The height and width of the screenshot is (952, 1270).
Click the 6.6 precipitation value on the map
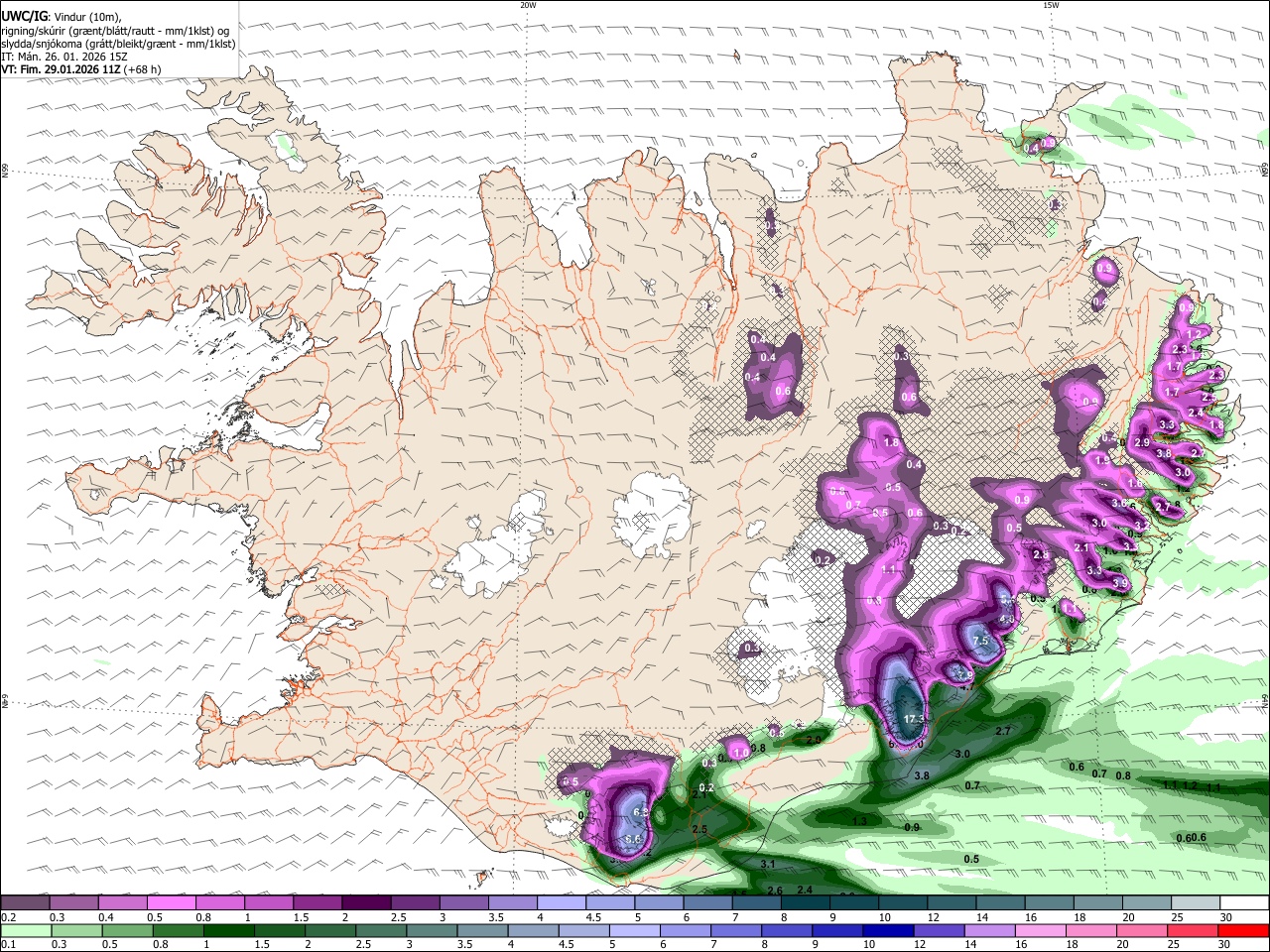pos(634,839)
